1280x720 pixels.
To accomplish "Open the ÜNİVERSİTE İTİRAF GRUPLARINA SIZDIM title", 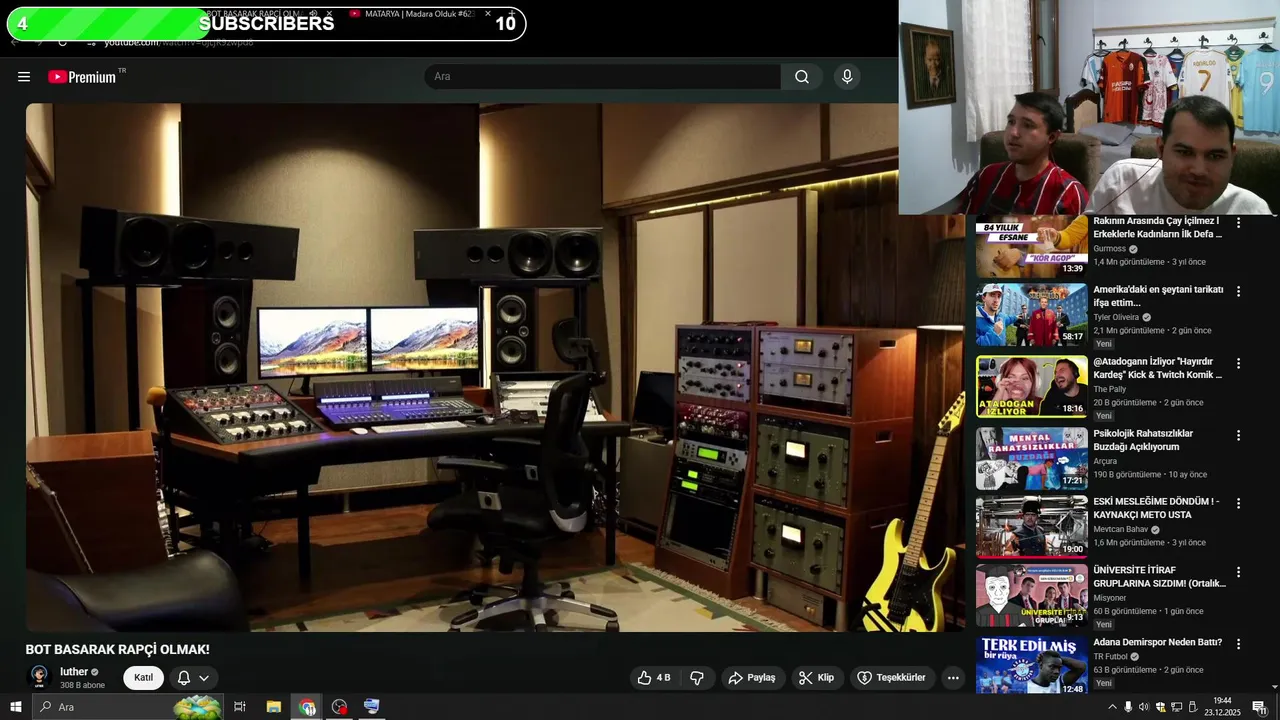I will 1159,577.
